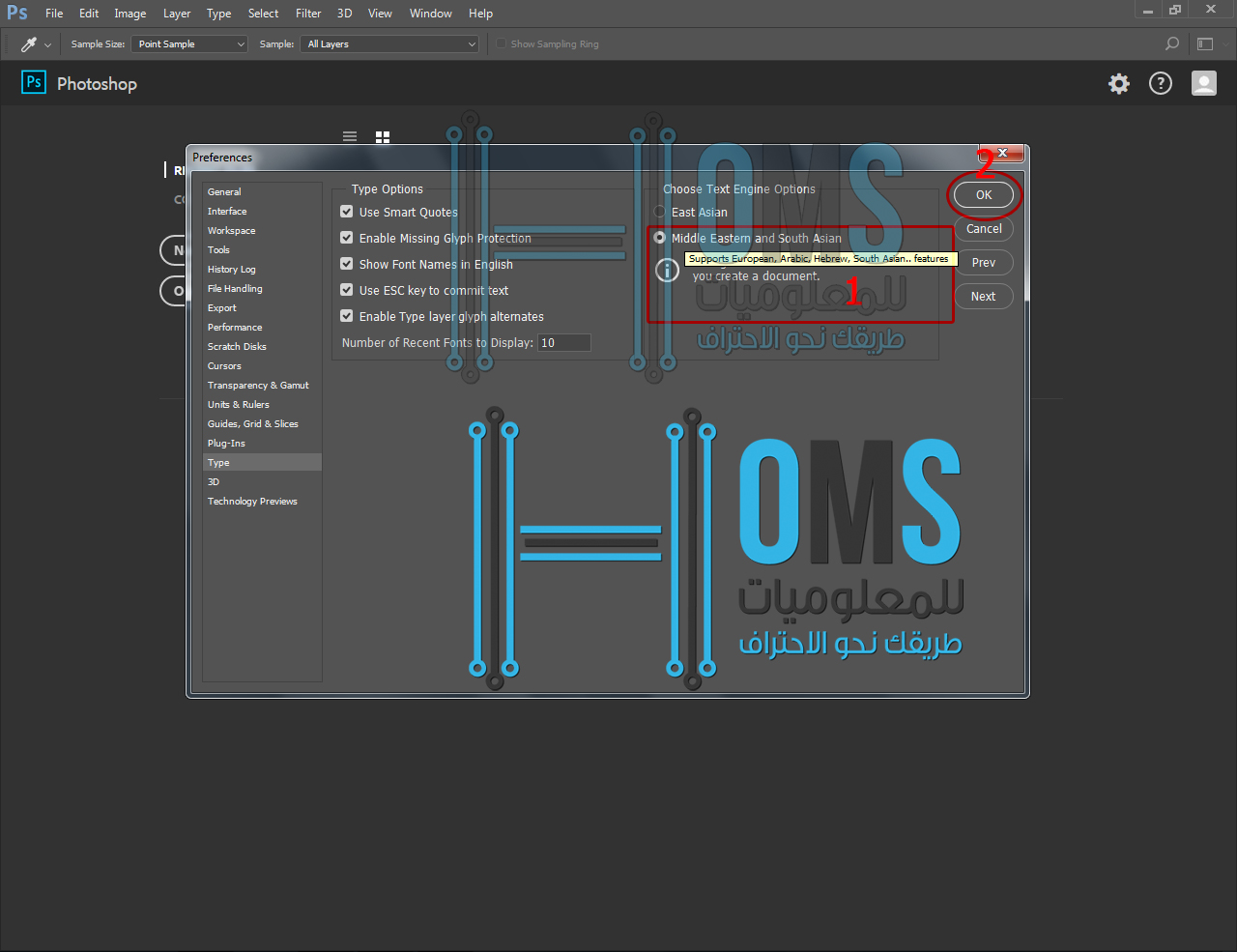Open the Layer menu
This screenshot has height=952, width=1237.
coord(177,14)
